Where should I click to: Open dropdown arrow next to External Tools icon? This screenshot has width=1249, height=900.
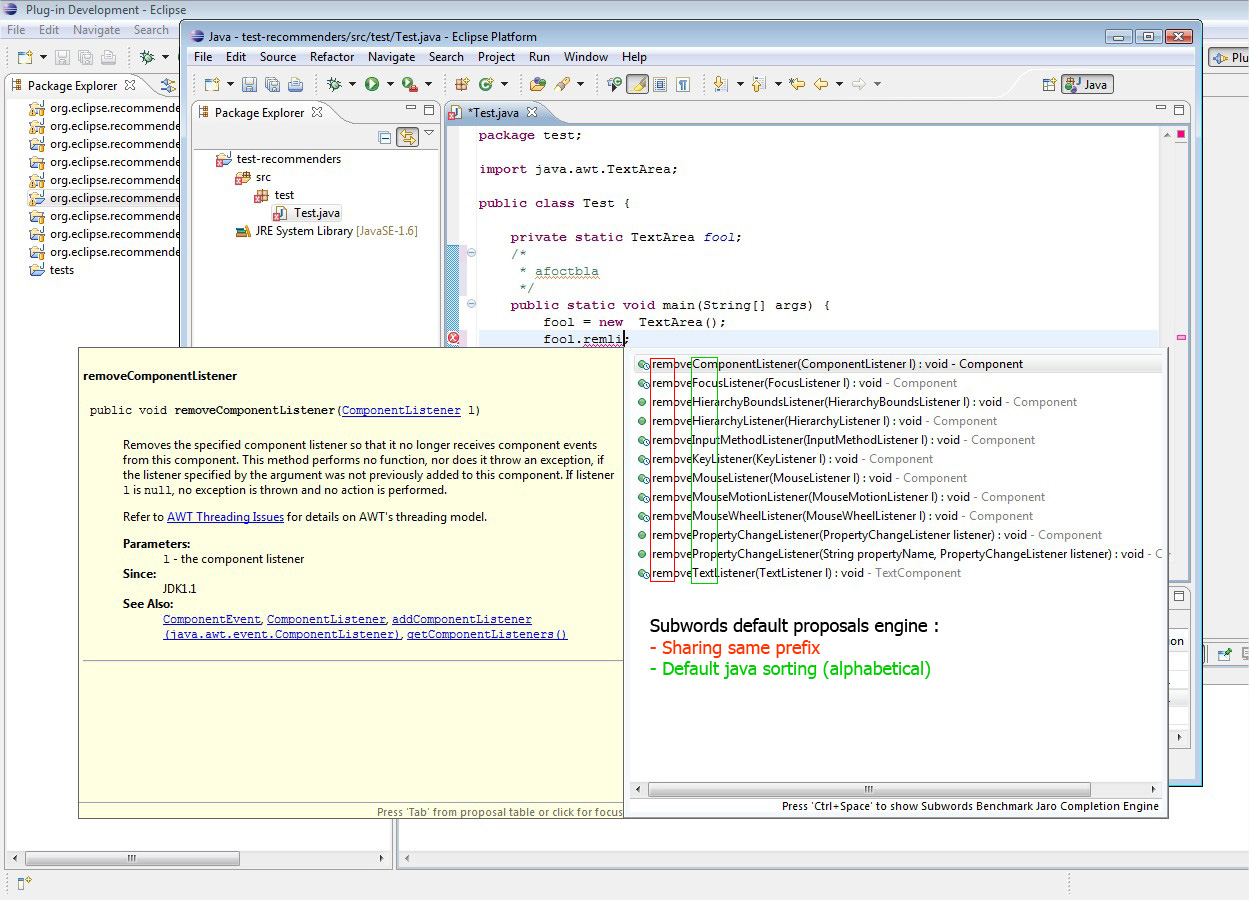click(428, 84)
